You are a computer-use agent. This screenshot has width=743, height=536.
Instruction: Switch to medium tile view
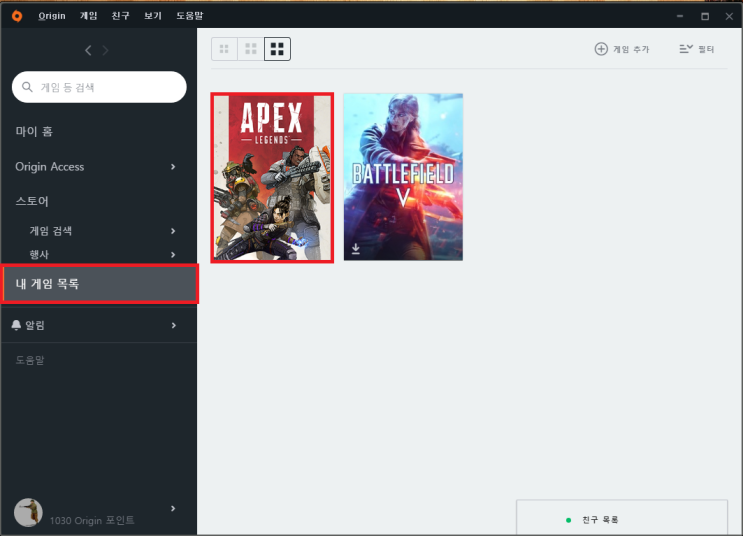tap(251, 49)
